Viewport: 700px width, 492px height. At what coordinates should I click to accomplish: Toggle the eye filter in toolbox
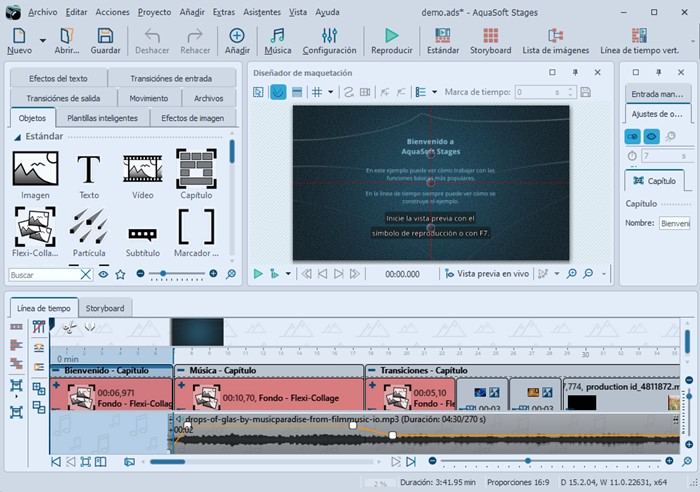pyautogui.click(x=103, y=274)
